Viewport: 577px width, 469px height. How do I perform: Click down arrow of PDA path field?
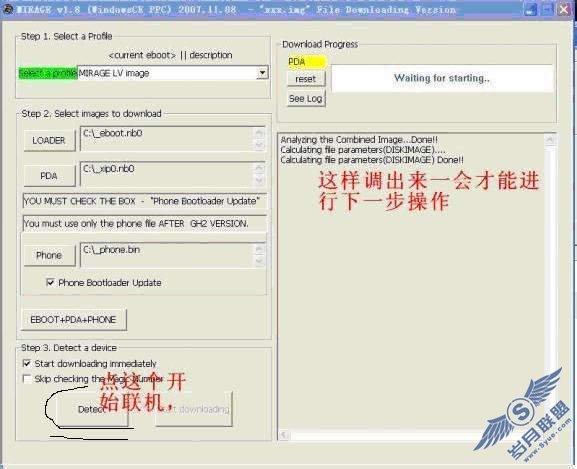pyautogui.click(x=259, y=181)
